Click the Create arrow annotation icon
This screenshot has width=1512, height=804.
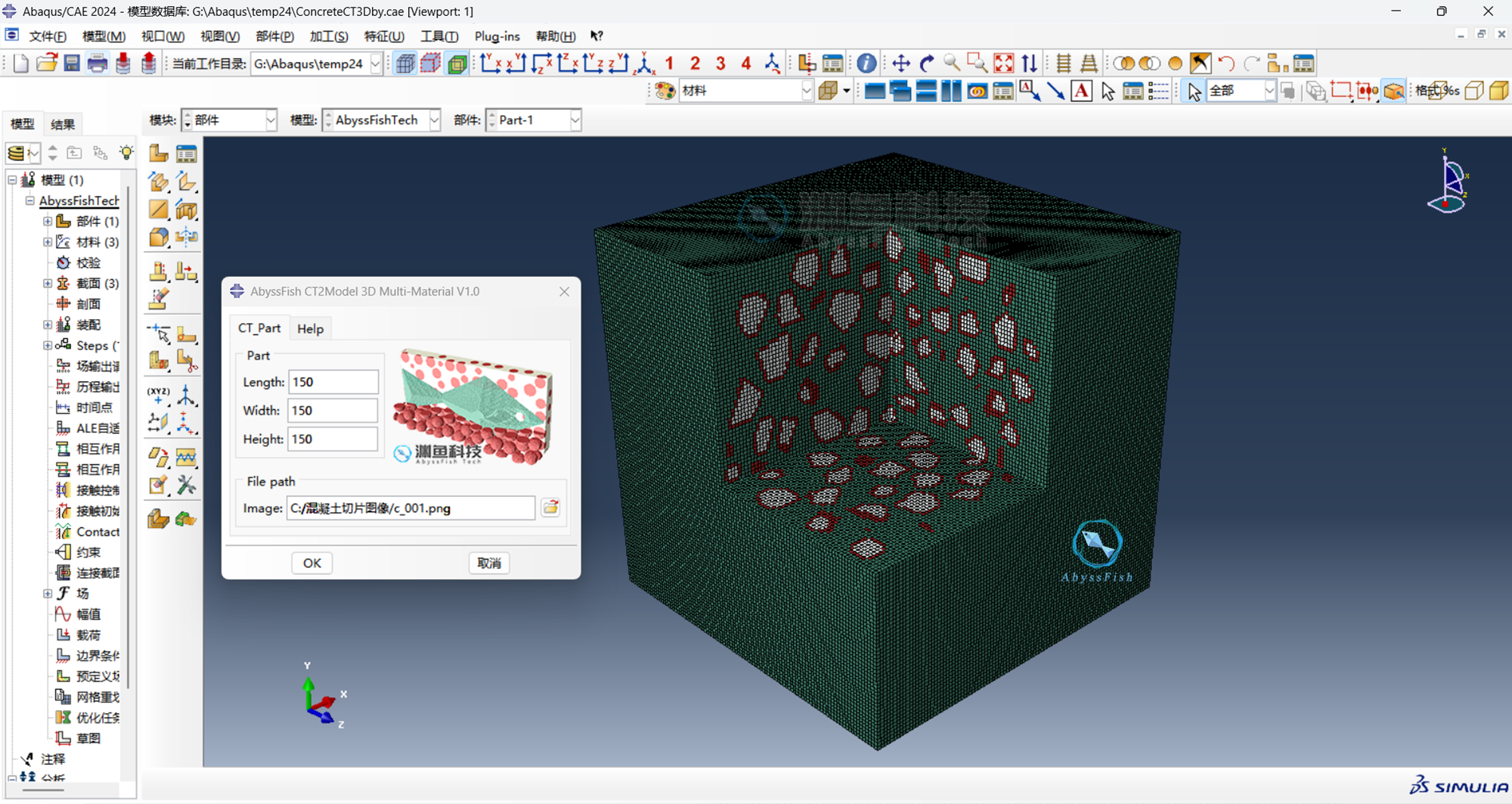(x=1056, y=91)
